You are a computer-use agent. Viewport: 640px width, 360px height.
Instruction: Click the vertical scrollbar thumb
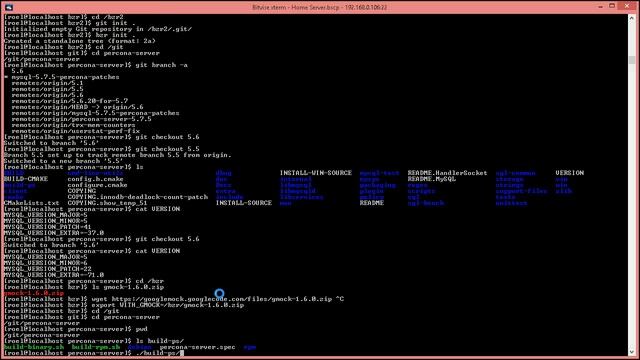[631, 60]
